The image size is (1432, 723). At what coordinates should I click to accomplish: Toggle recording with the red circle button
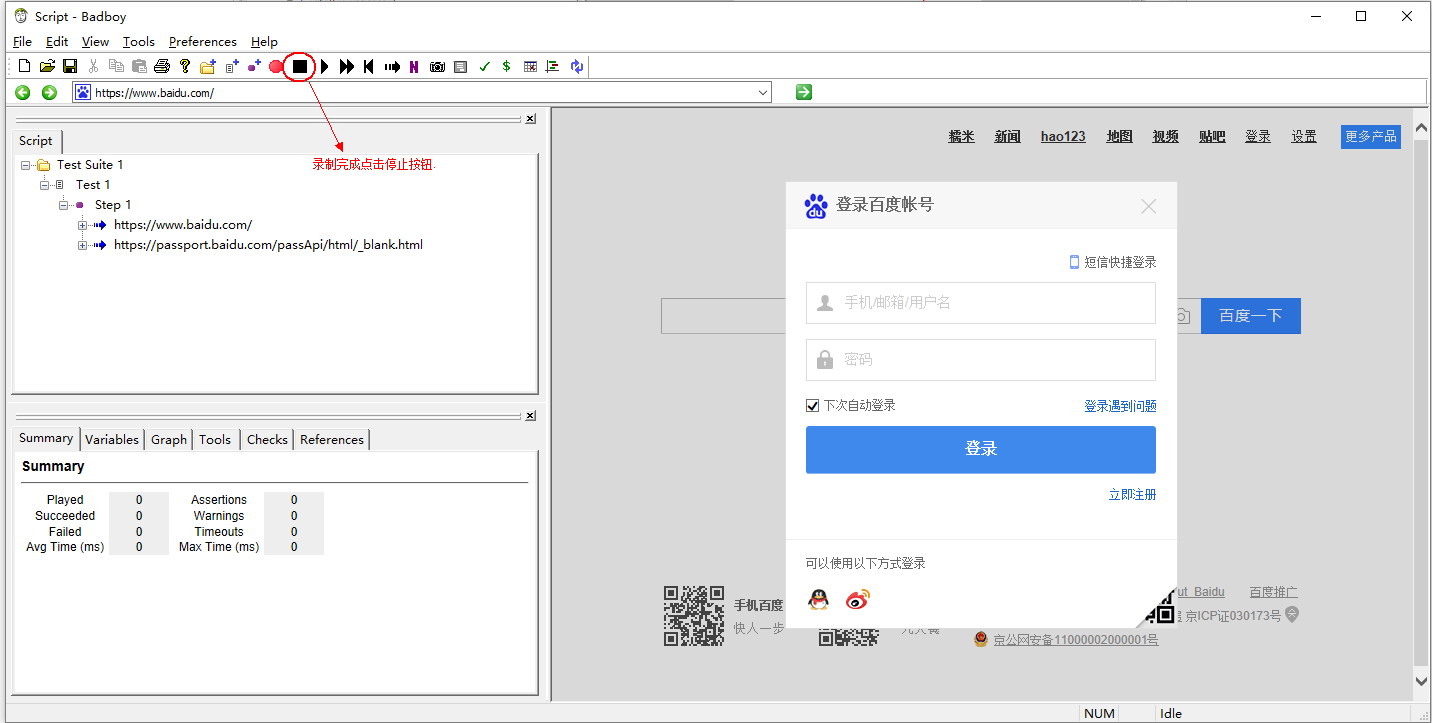[276, 66]
